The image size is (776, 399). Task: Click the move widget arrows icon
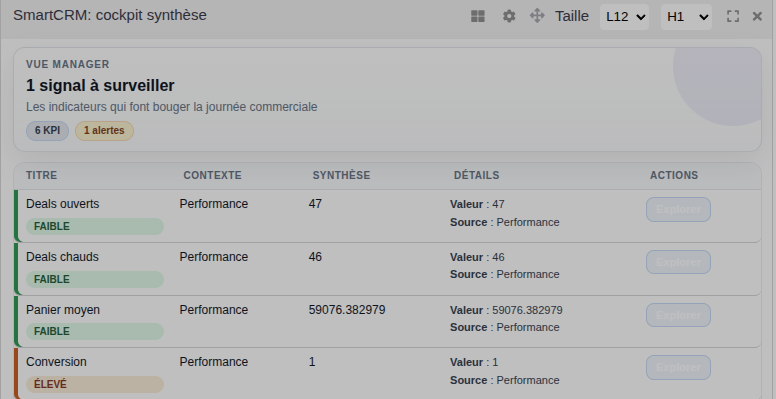[x=537, y=16]
